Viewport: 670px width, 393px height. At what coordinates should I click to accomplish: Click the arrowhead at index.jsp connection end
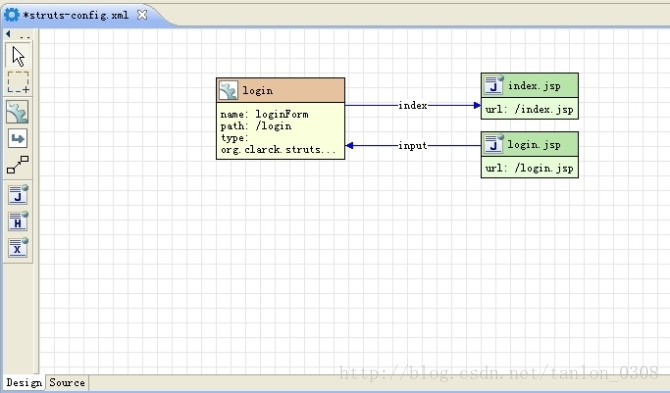point(477,105)
